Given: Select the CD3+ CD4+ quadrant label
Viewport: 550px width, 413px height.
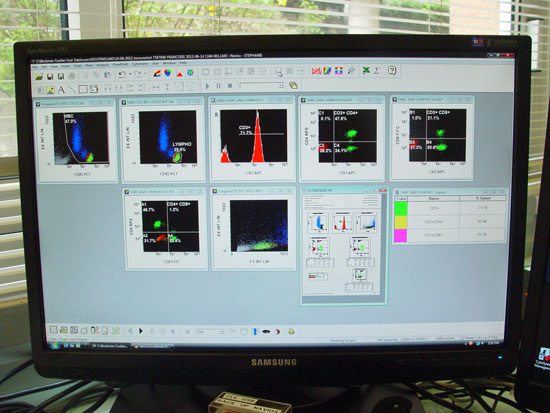Looking at the screenshot, I should pos(346,113).
